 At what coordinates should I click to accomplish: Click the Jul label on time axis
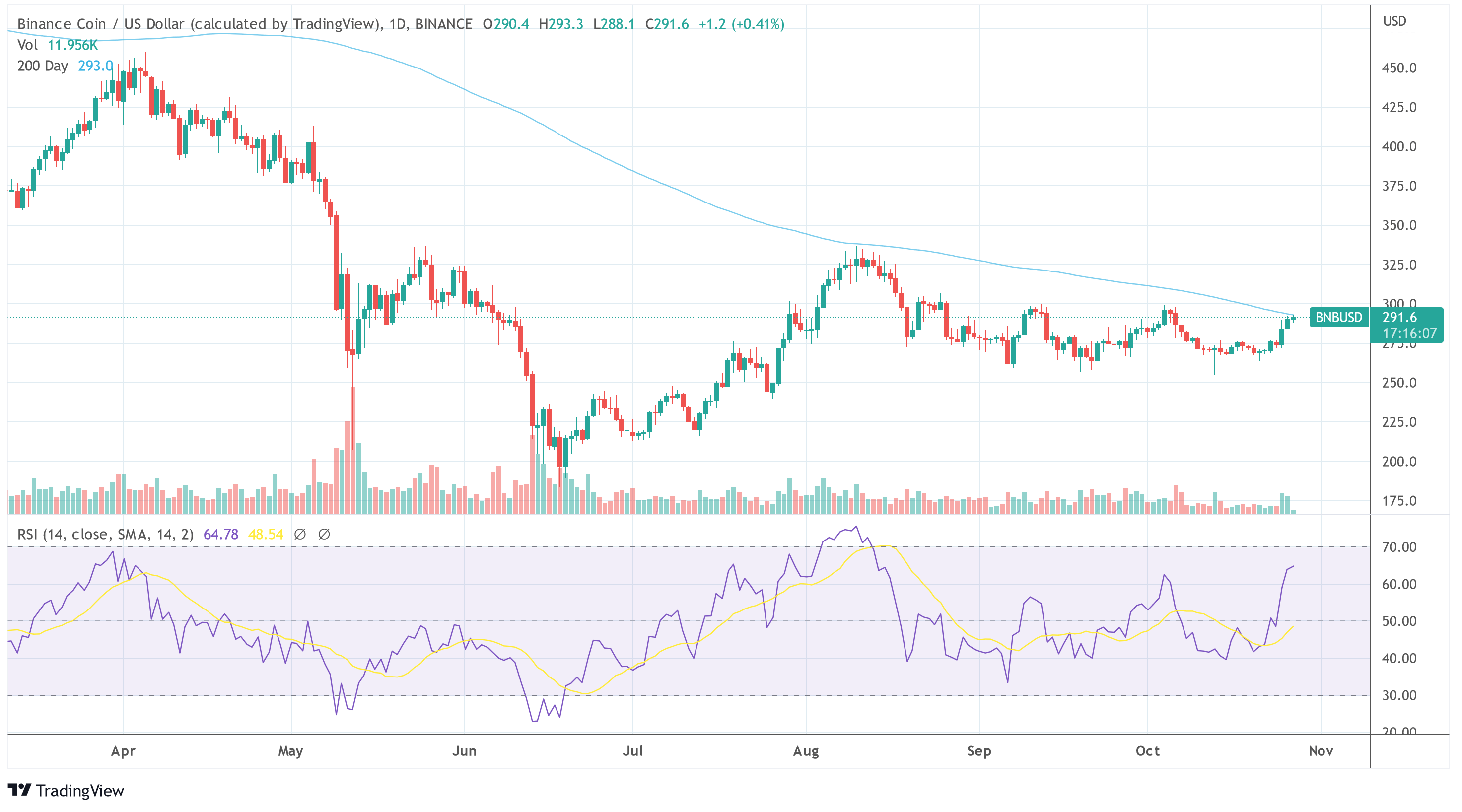click(633, 751)
